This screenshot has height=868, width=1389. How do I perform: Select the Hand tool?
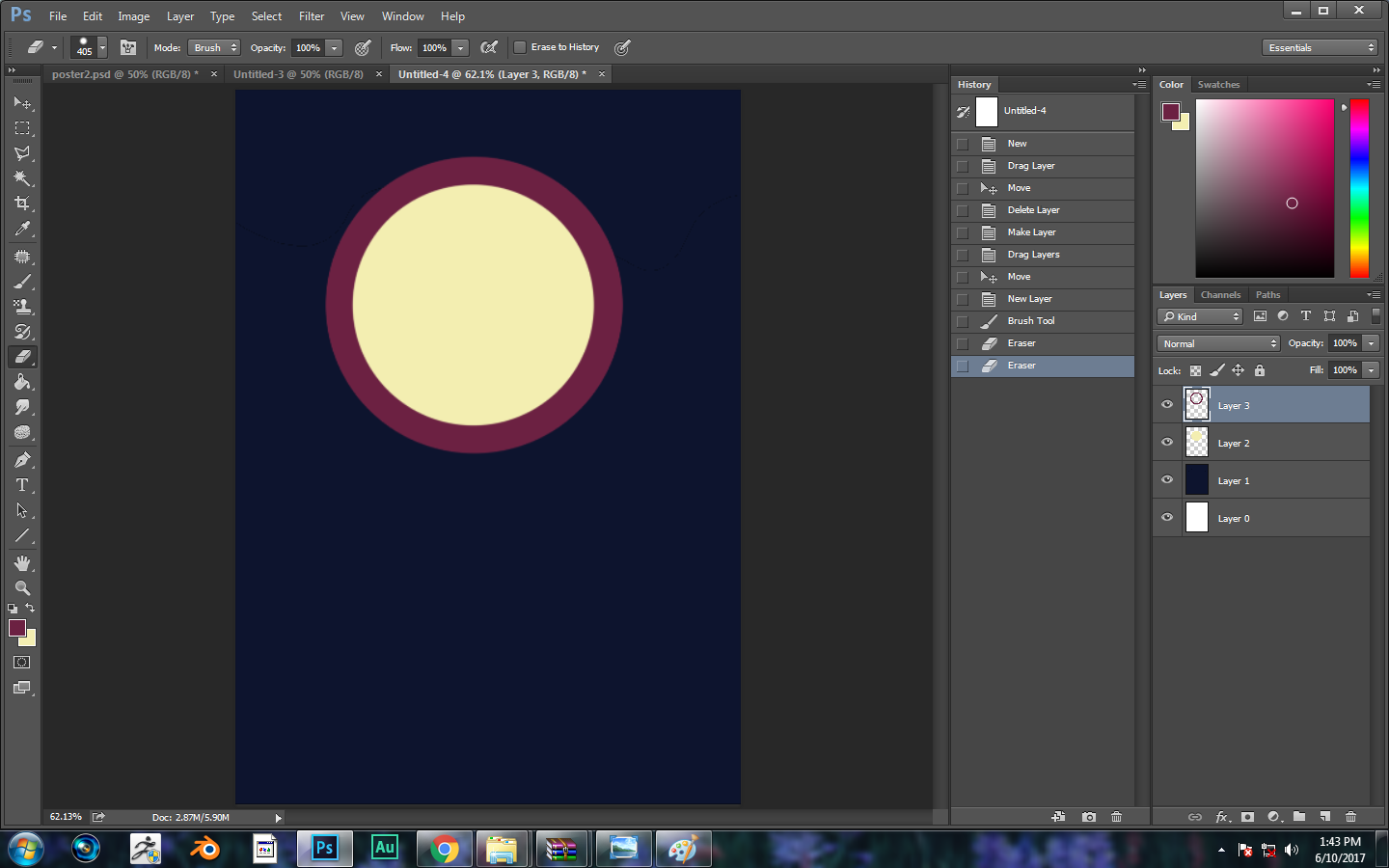pos(22,563)
